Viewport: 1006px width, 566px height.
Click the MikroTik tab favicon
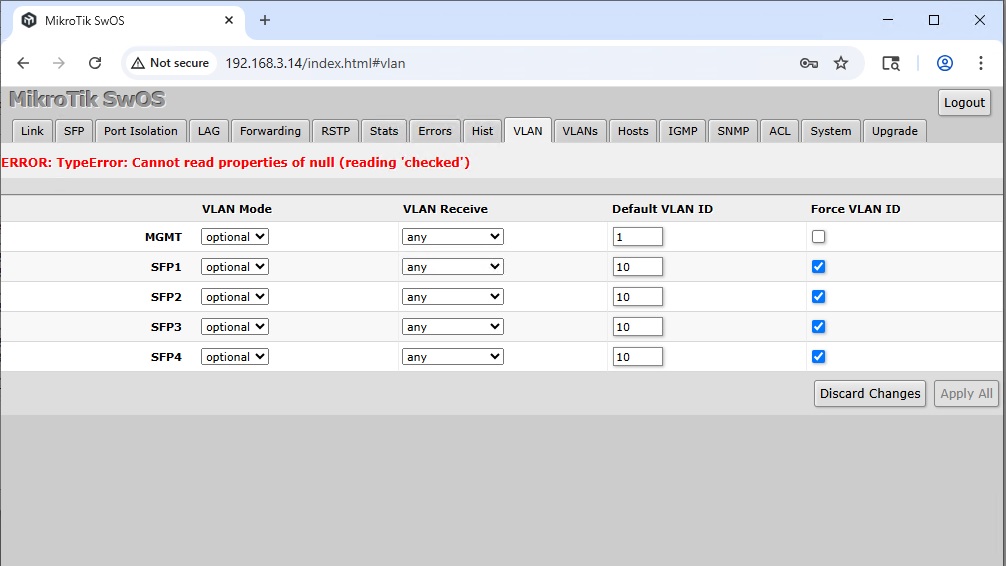(29, 21)
